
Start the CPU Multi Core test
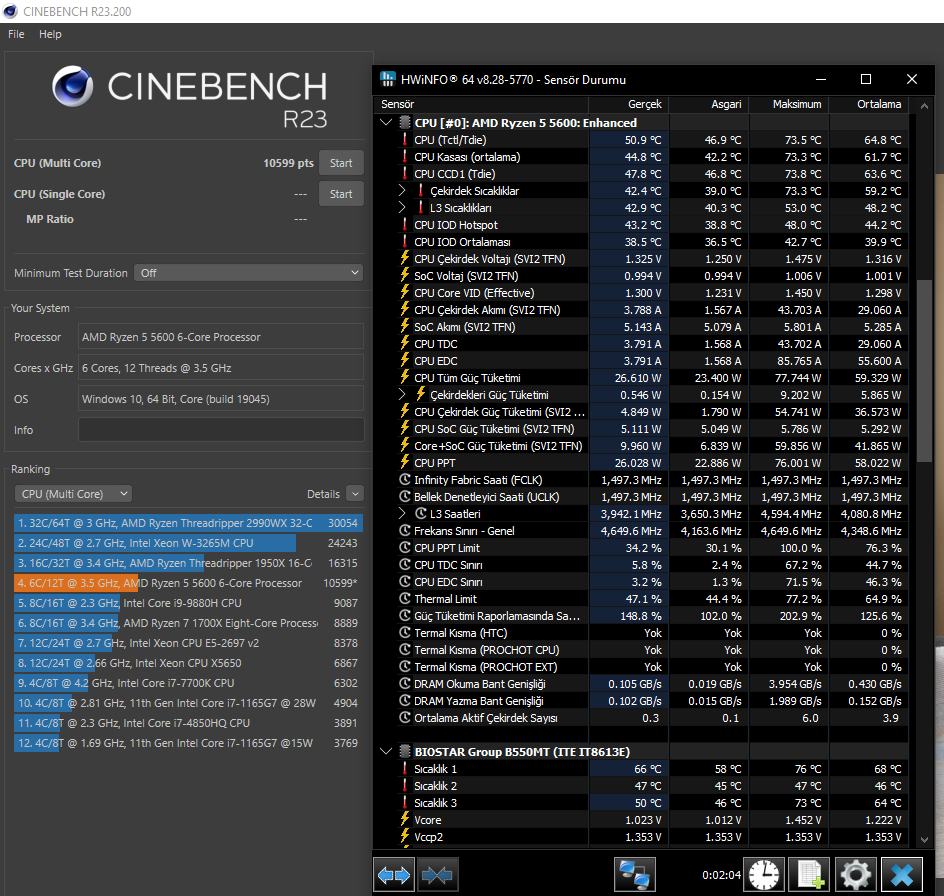pyautogui.click(x=341, y=163)
